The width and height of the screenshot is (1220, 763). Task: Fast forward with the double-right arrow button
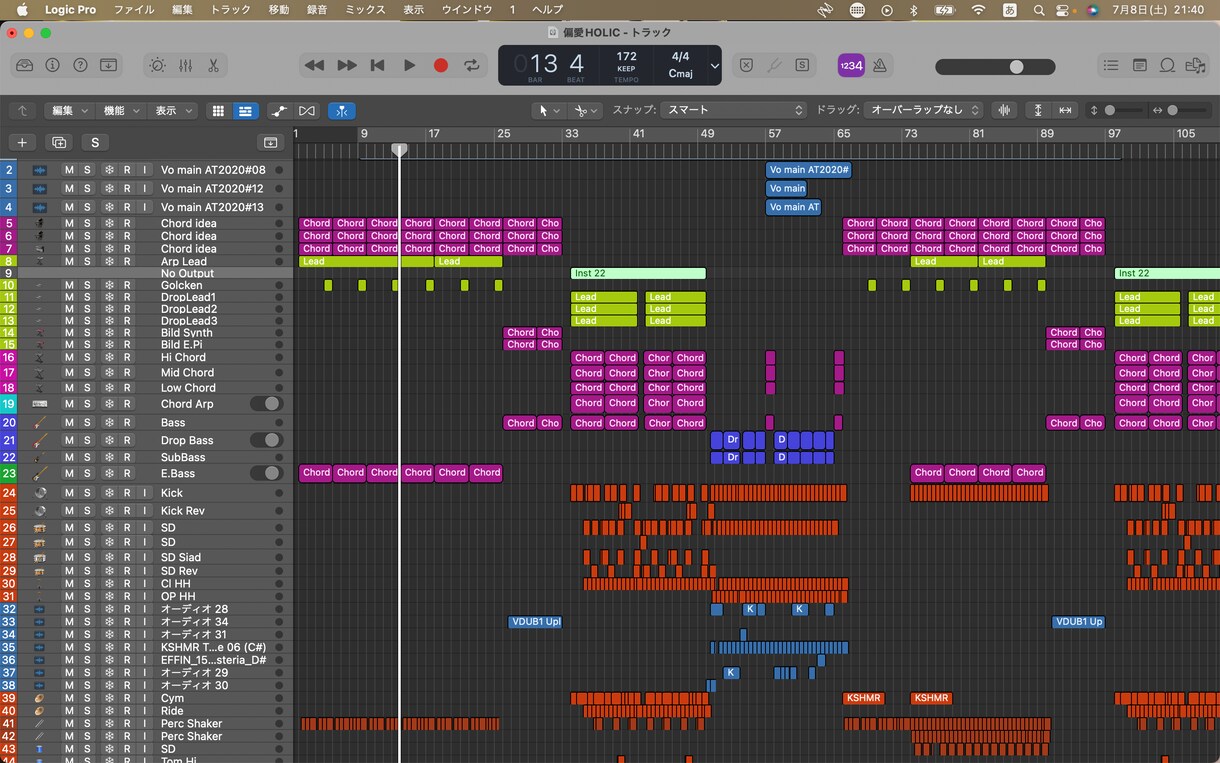coord(346,65)
